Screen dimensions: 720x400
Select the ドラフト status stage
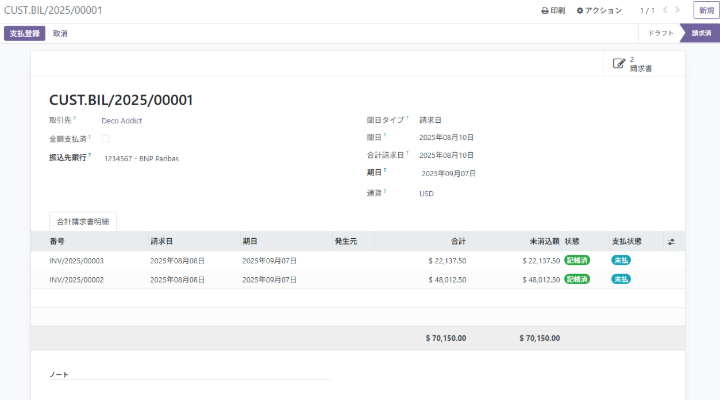[x=660, y=33]
